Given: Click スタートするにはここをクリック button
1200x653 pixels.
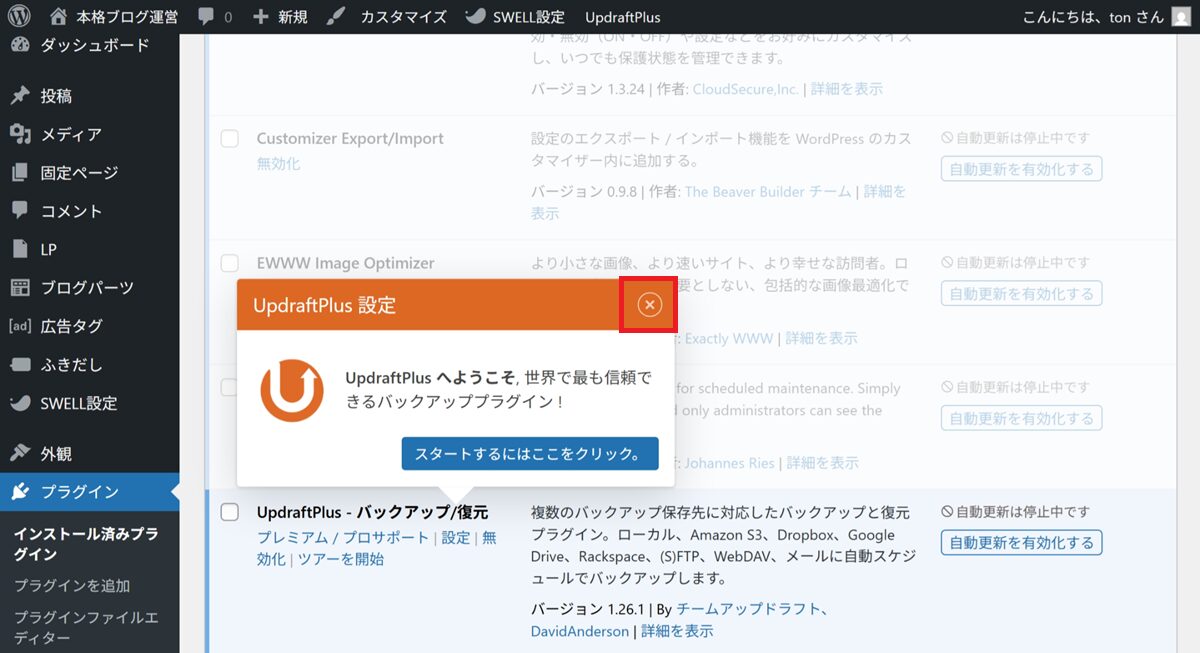Looking at the screenshot, I should (530, 453).
